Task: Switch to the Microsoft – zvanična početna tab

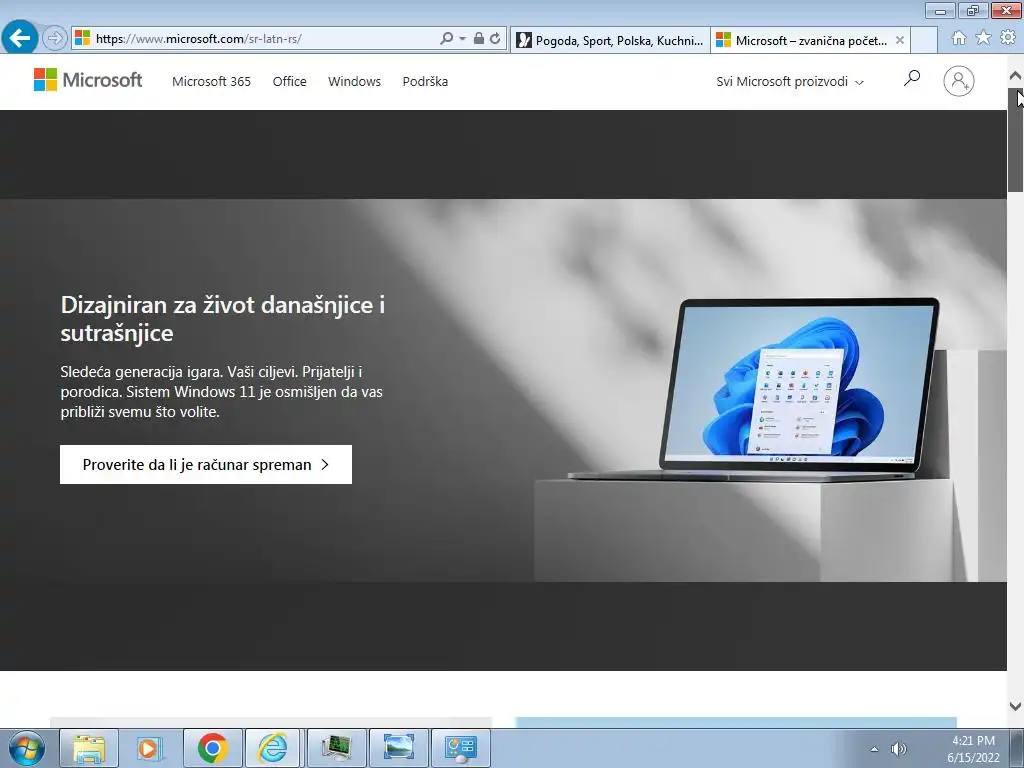Action: (810, 40)
